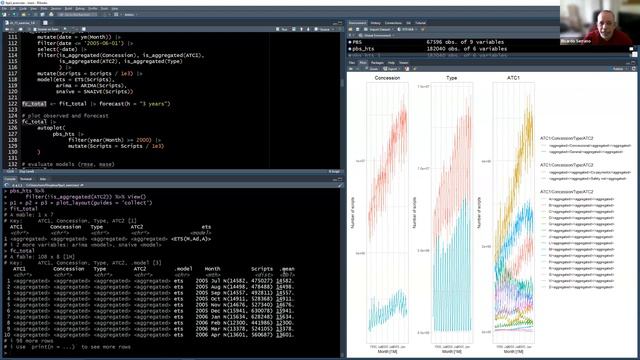Open Find/Replace with the magnifier icon
640x360 pixels.
pyautogui.click(x=65, y=29)
